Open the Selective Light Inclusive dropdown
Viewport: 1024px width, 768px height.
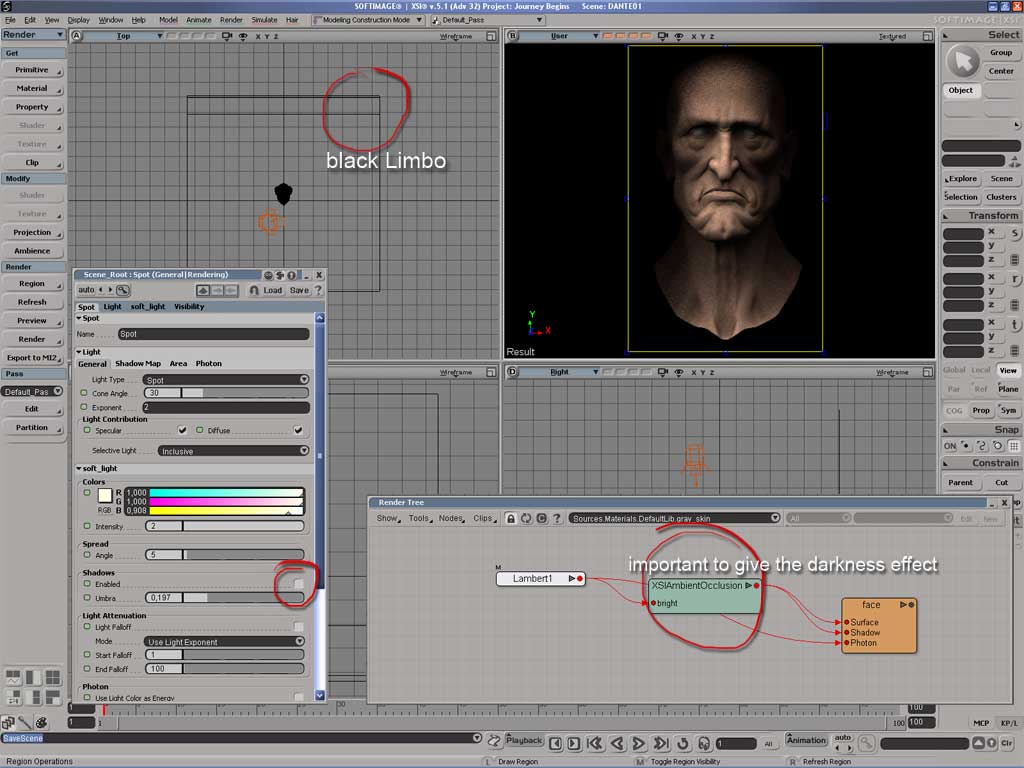point(233,451)
